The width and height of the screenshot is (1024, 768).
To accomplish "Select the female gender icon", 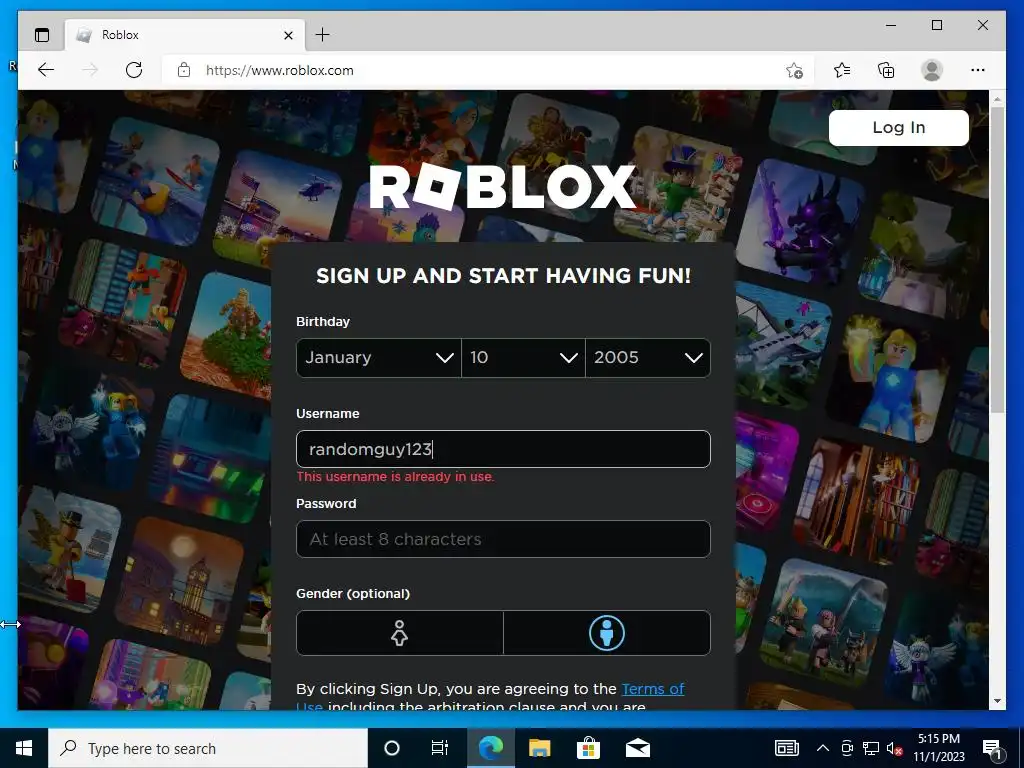I will pos(399,633).
